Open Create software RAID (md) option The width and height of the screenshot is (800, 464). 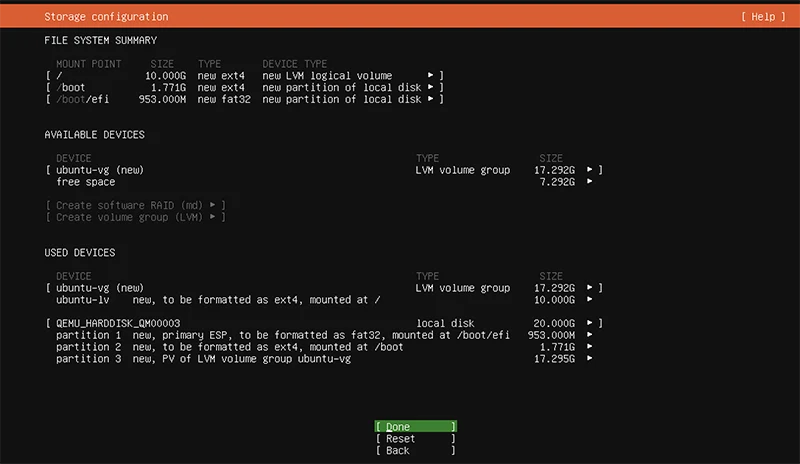coord(136,205)
